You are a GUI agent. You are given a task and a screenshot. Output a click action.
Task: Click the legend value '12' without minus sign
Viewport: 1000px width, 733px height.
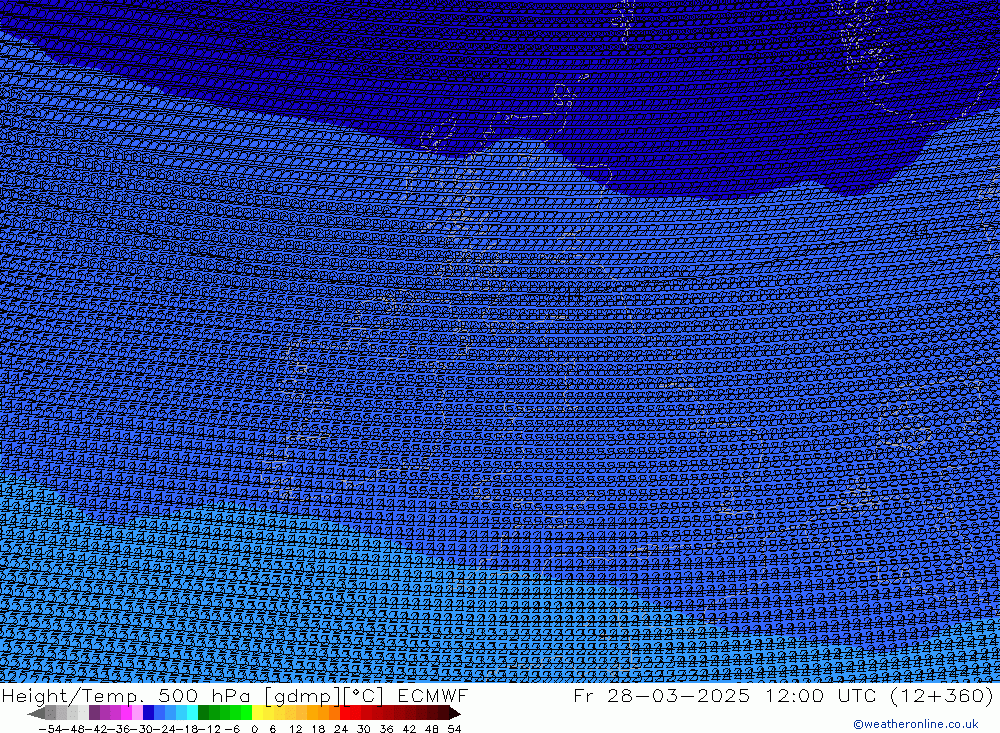(296, 728)
